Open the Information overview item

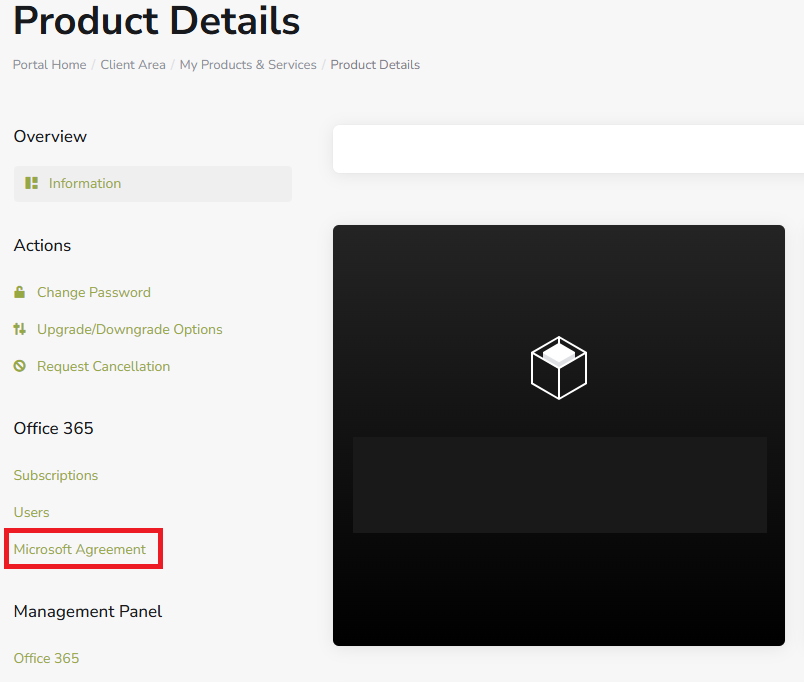click(x=85, y=183)
